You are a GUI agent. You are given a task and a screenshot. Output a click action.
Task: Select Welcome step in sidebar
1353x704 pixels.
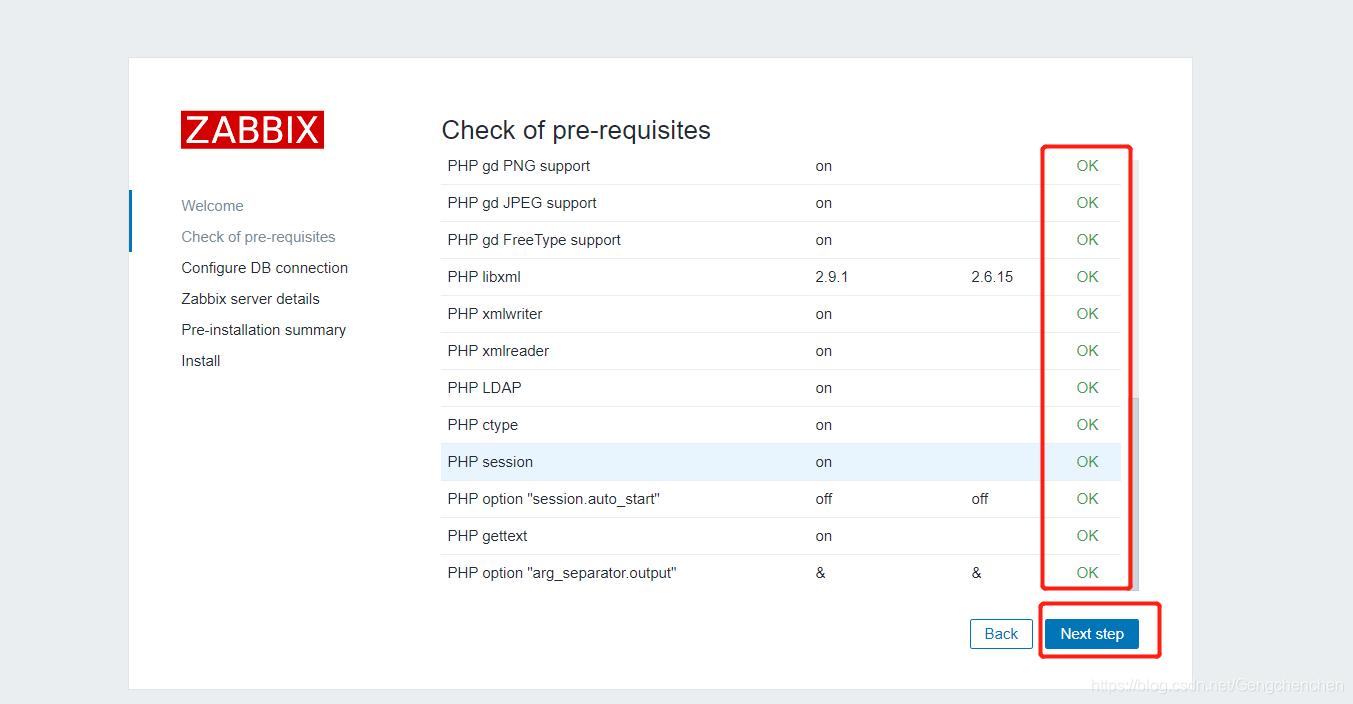[212, 206]
